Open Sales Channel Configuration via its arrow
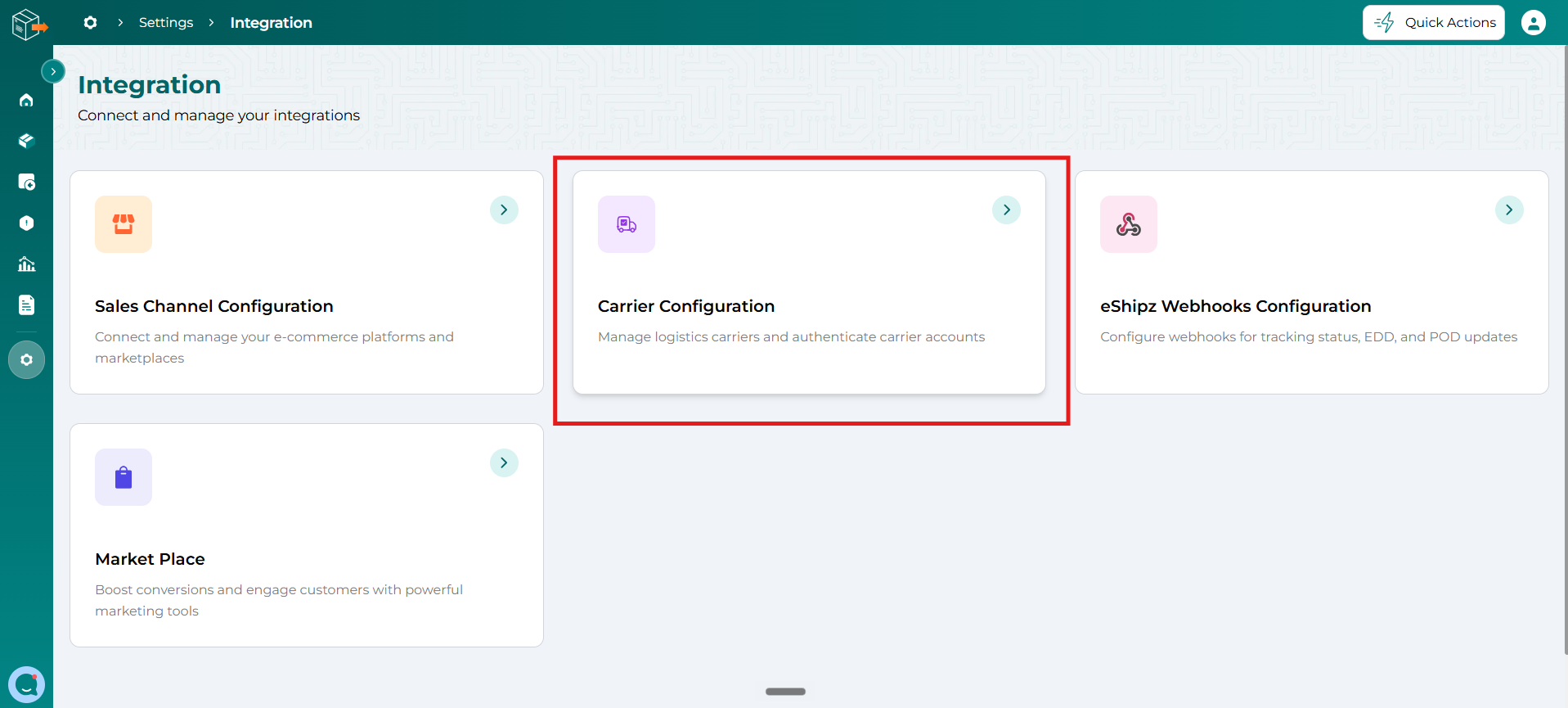 click(x=504, y=210)
